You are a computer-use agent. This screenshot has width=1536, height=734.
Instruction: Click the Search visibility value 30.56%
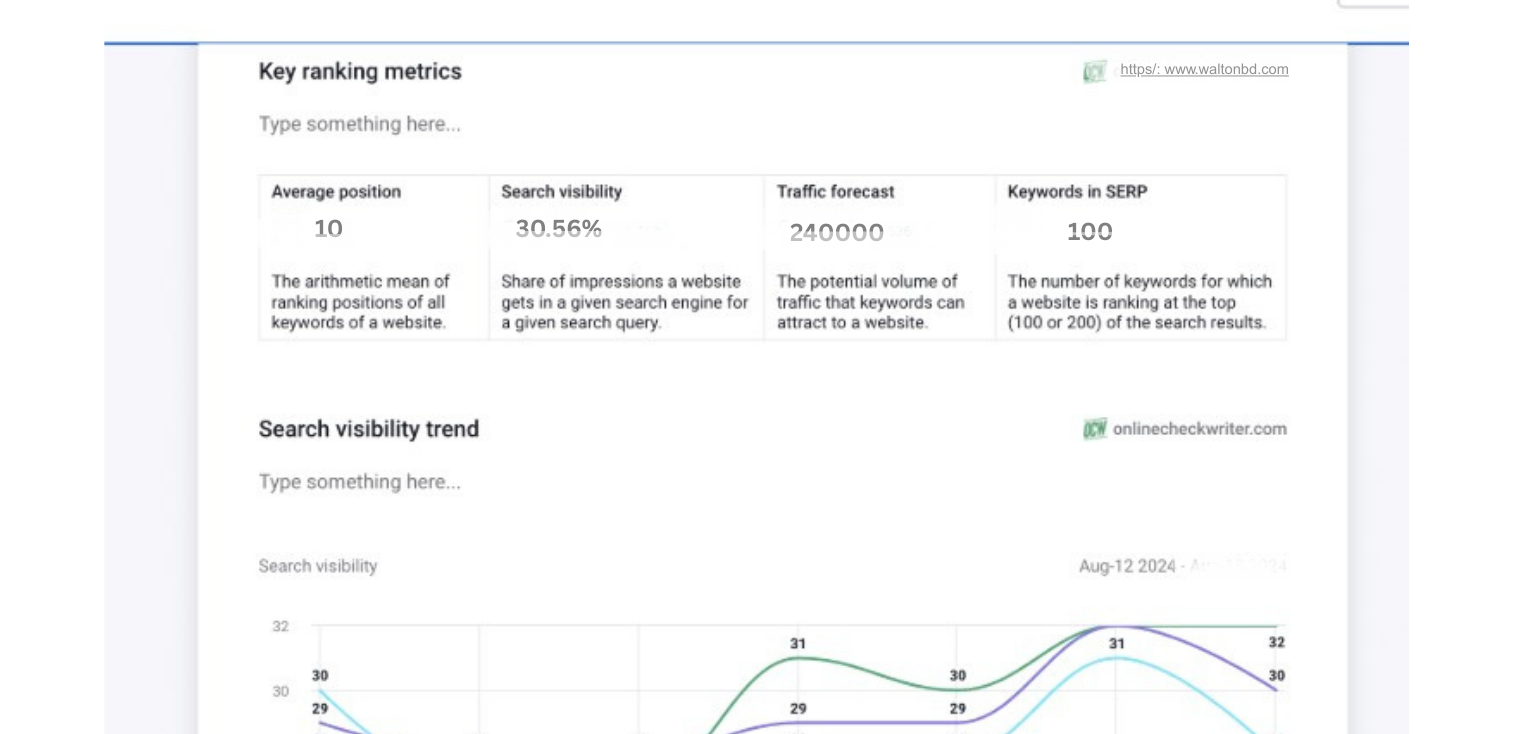point(558,229)
